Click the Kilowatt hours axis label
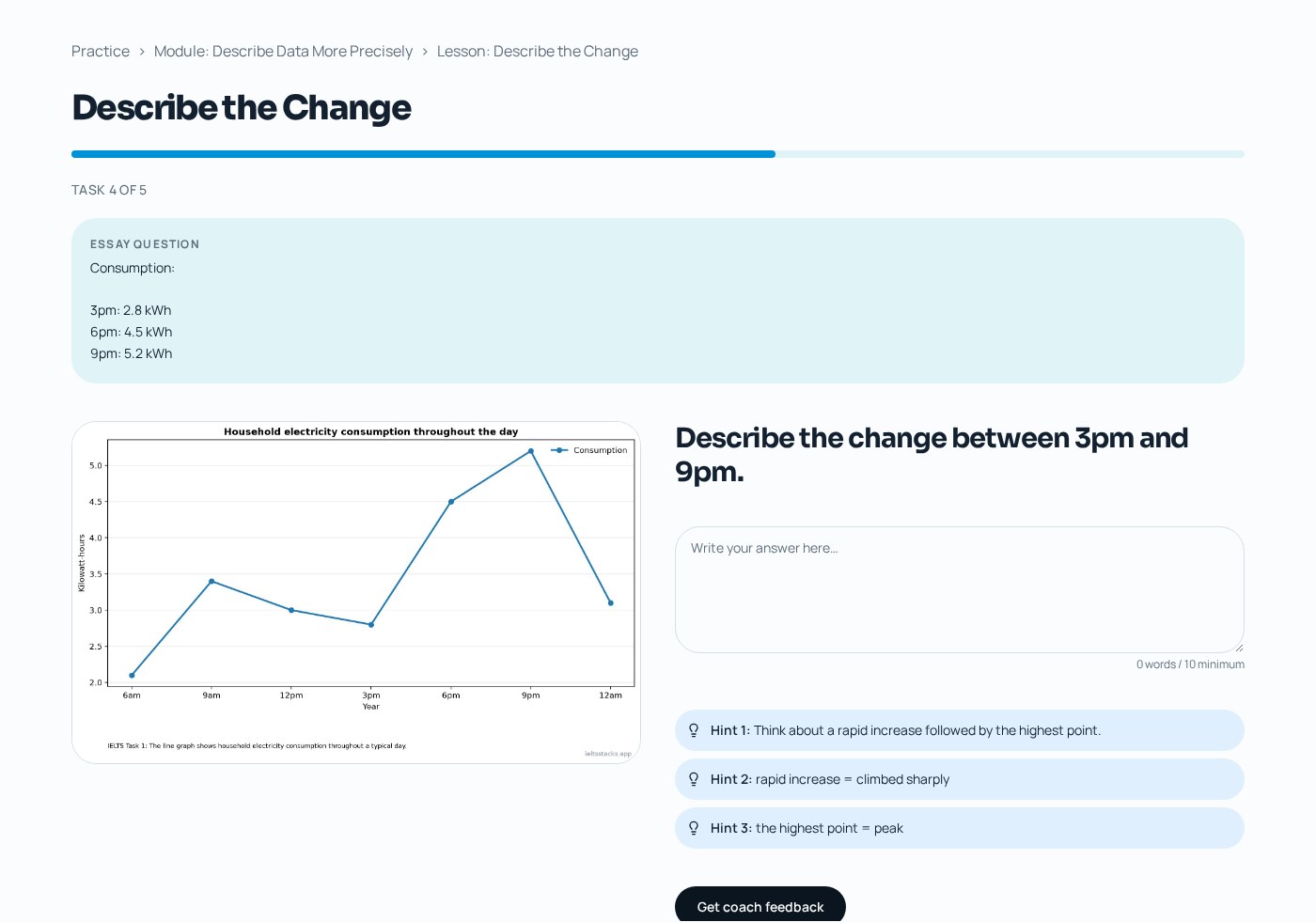 click(82, 563)
